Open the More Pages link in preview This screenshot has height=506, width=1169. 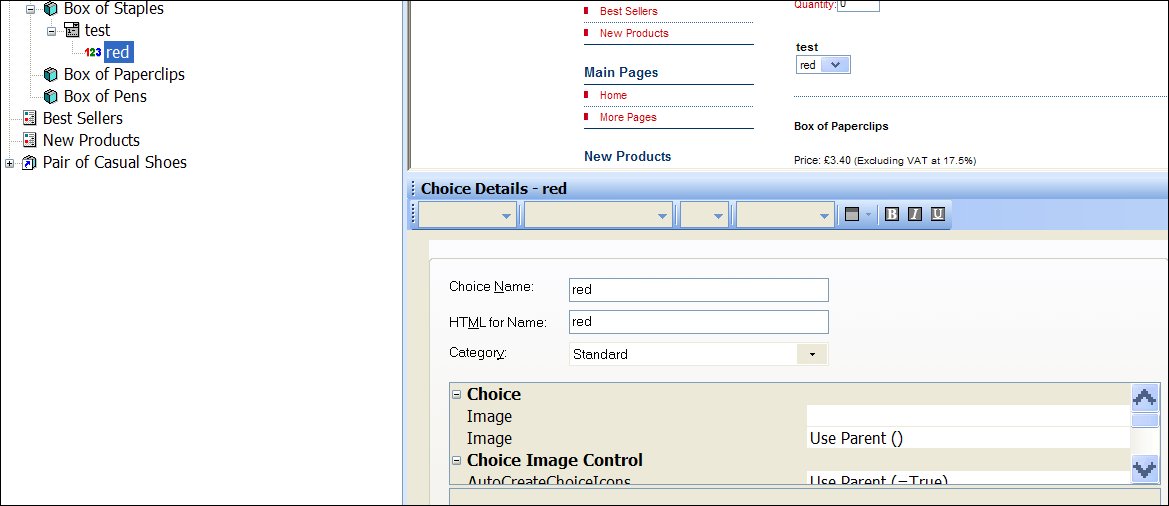pyautogui.click(x=628, y=117)
